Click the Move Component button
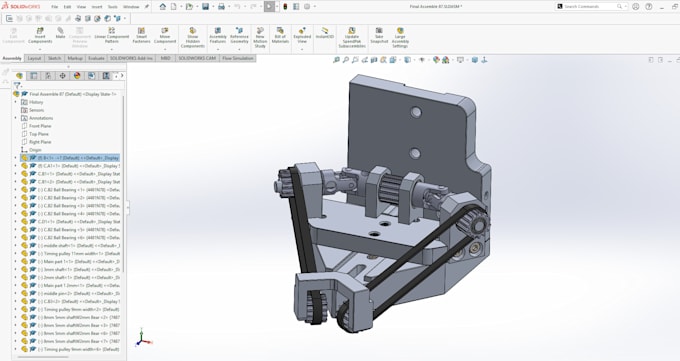 click(x=165, y=36)
